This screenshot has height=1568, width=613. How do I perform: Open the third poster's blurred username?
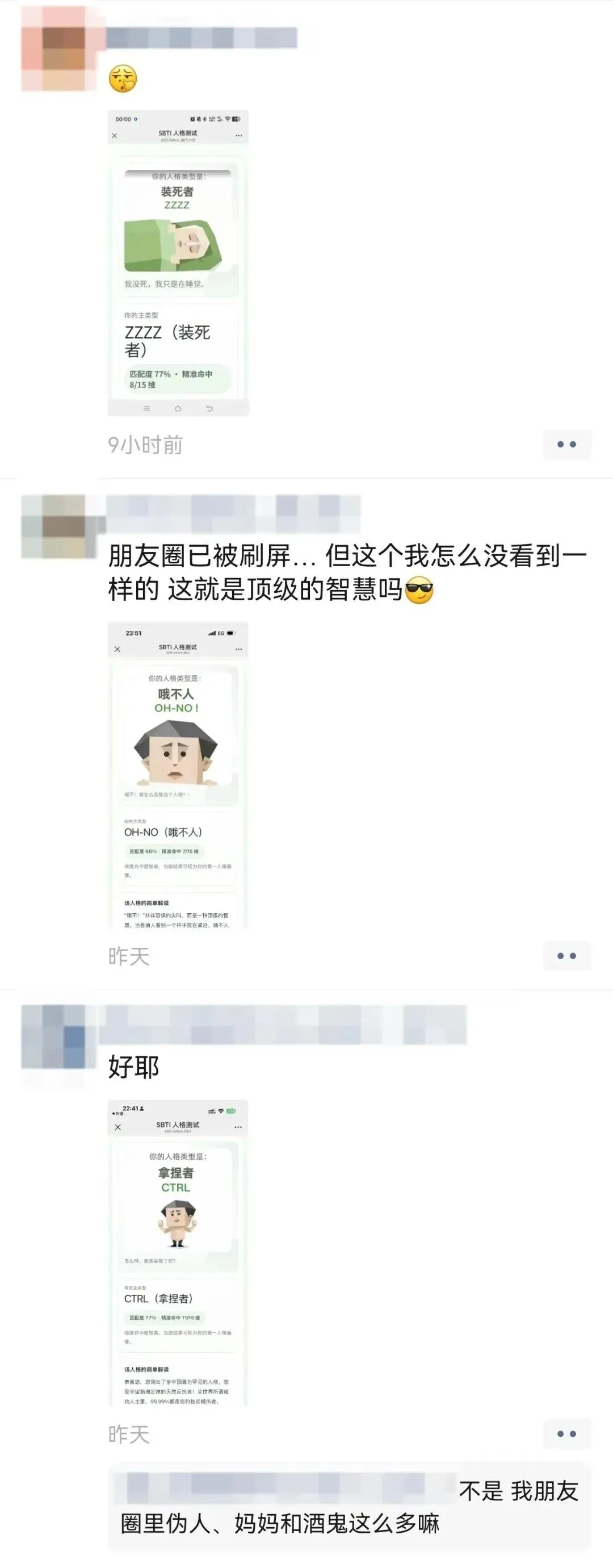tap(282, 1025)
